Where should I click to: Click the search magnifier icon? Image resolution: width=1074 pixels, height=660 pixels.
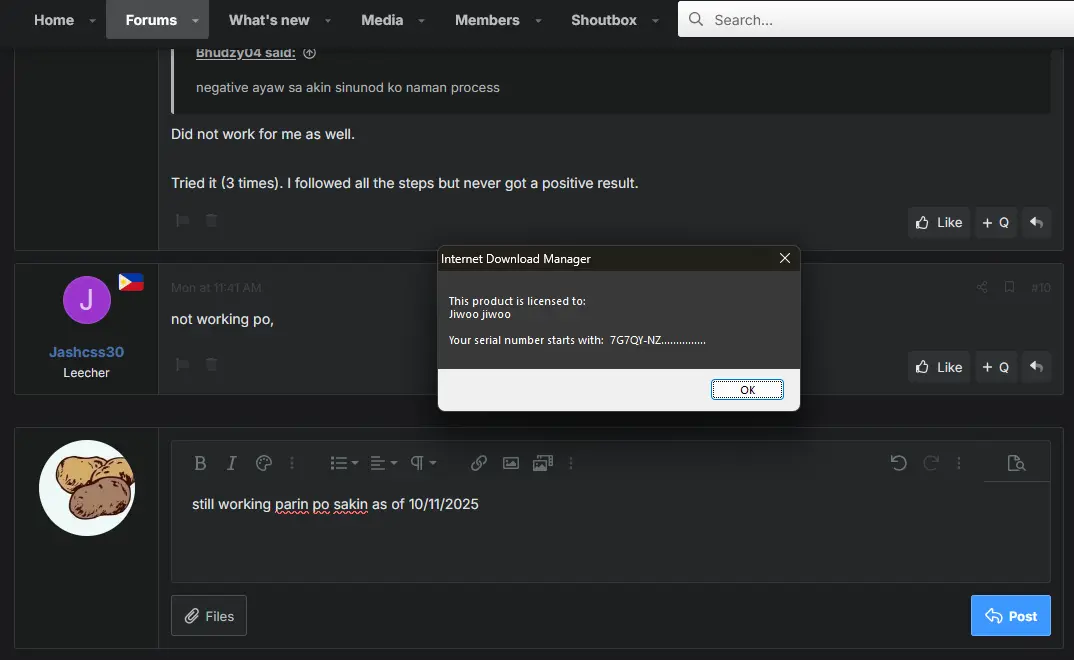[x=696, y=19]
